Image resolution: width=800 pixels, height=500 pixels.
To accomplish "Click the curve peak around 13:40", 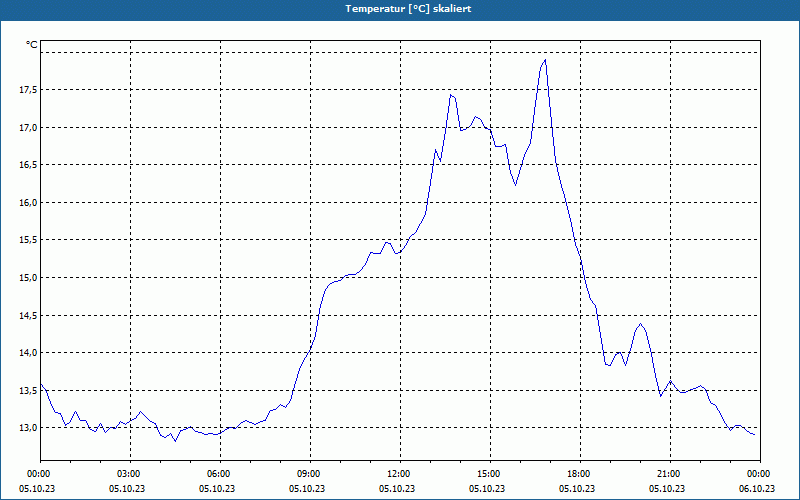I will [451, 94].
